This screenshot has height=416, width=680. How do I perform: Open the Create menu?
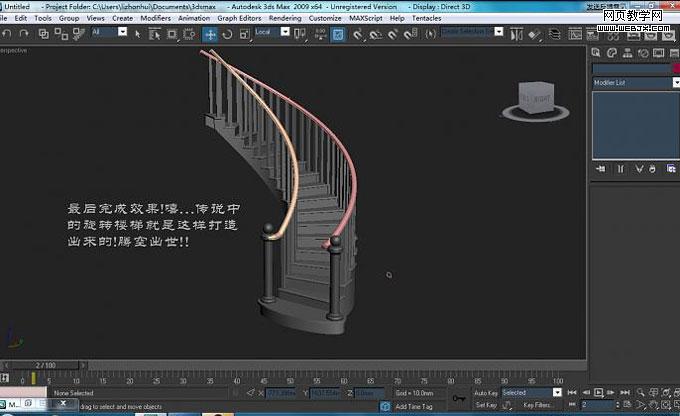pyautogui.click(x=122, y=18)
